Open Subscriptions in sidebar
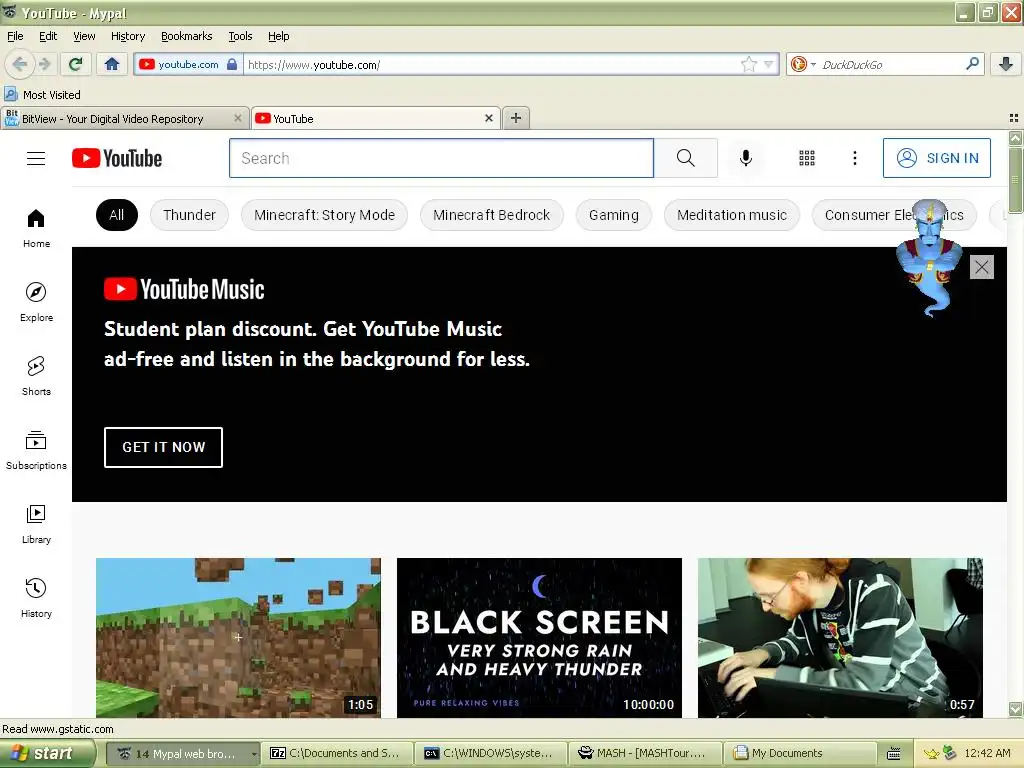This screenshot has width=1024, height=768. 37,450
